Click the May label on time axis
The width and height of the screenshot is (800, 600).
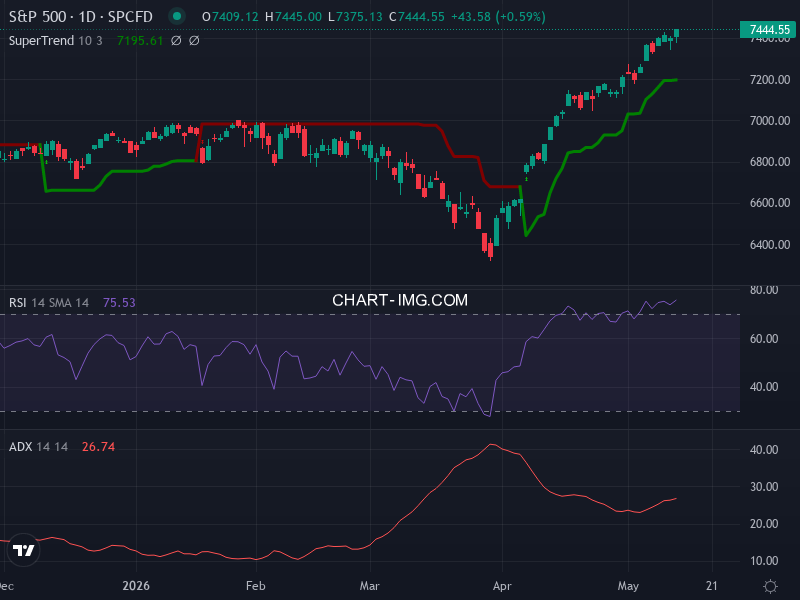click(x=628, y=586)
